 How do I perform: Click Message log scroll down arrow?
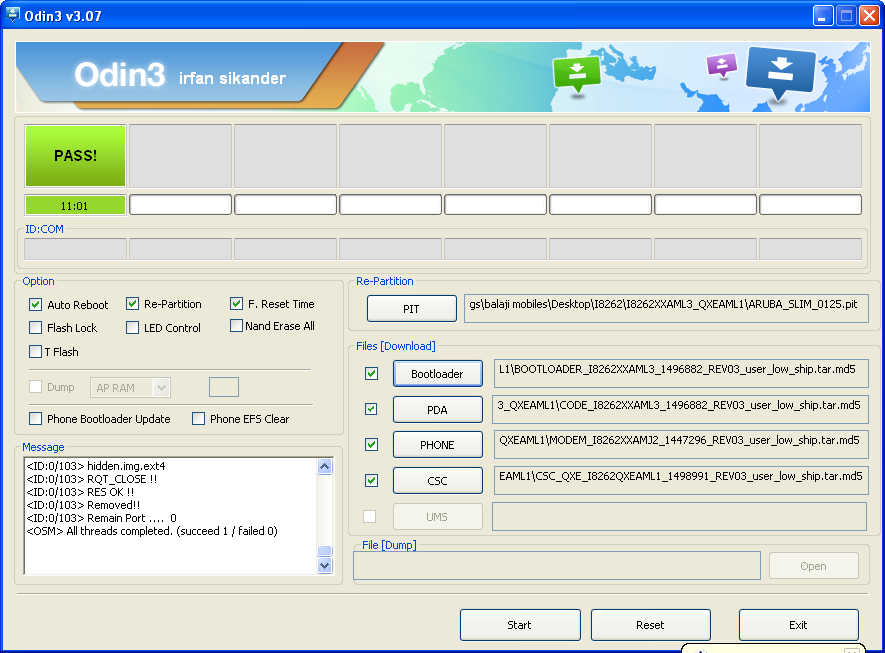point(325,566)
